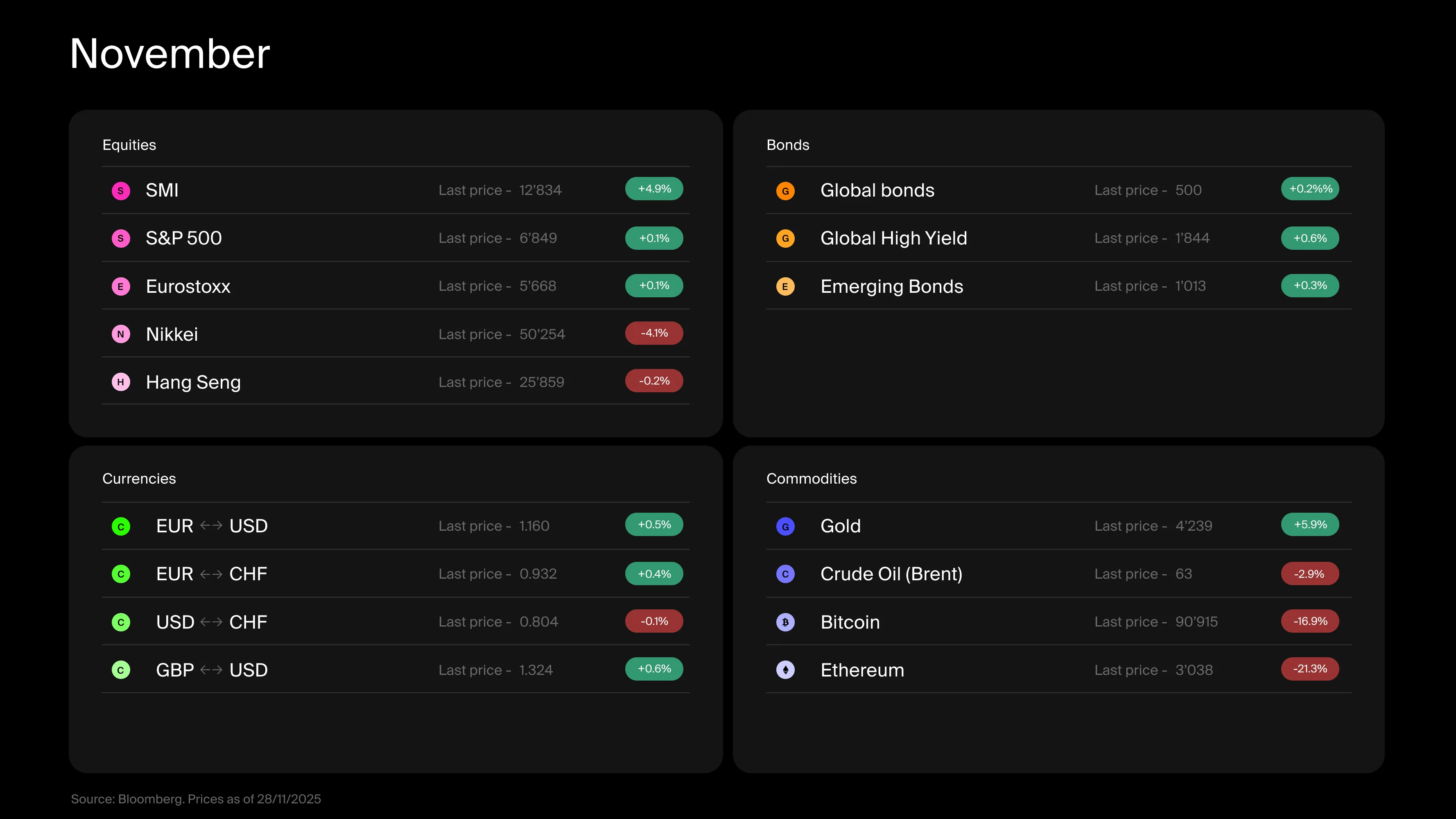
Task: Click the green C icon for EUR USD
Action: click(120, 526)
